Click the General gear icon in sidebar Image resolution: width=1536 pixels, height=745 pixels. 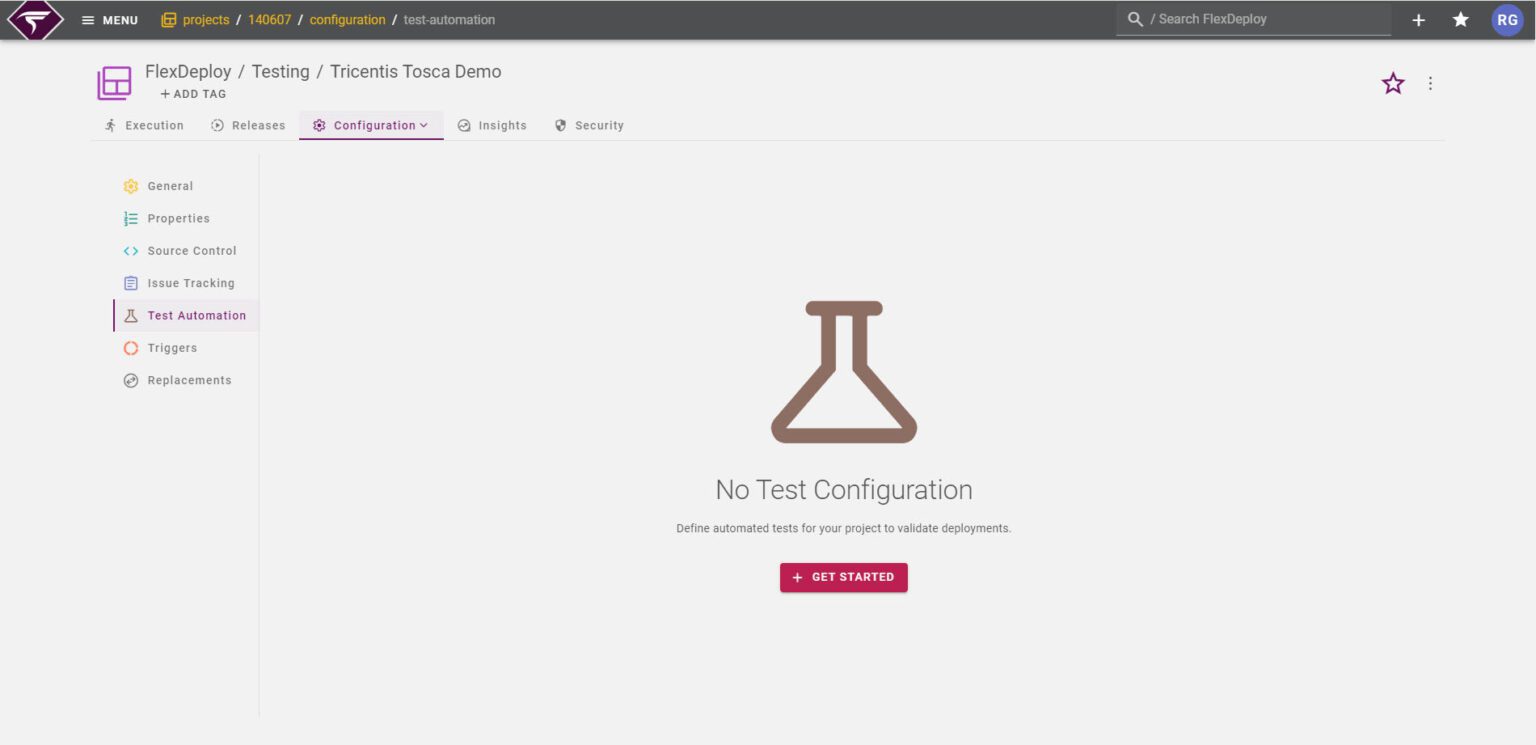pos(130,186)
